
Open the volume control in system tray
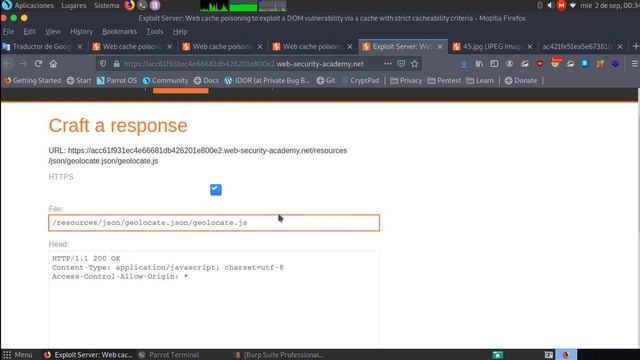[550, 5]
